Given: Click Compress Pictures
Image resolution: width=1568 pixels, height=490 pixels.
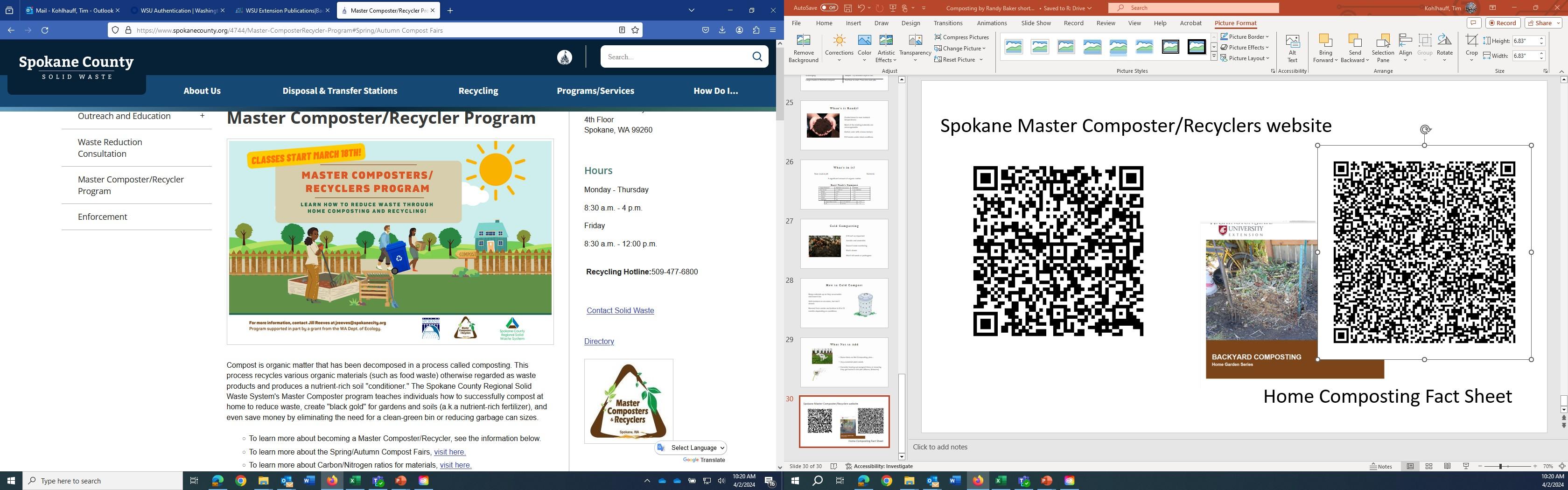Looking at the screenshot, I should (962, 37).
